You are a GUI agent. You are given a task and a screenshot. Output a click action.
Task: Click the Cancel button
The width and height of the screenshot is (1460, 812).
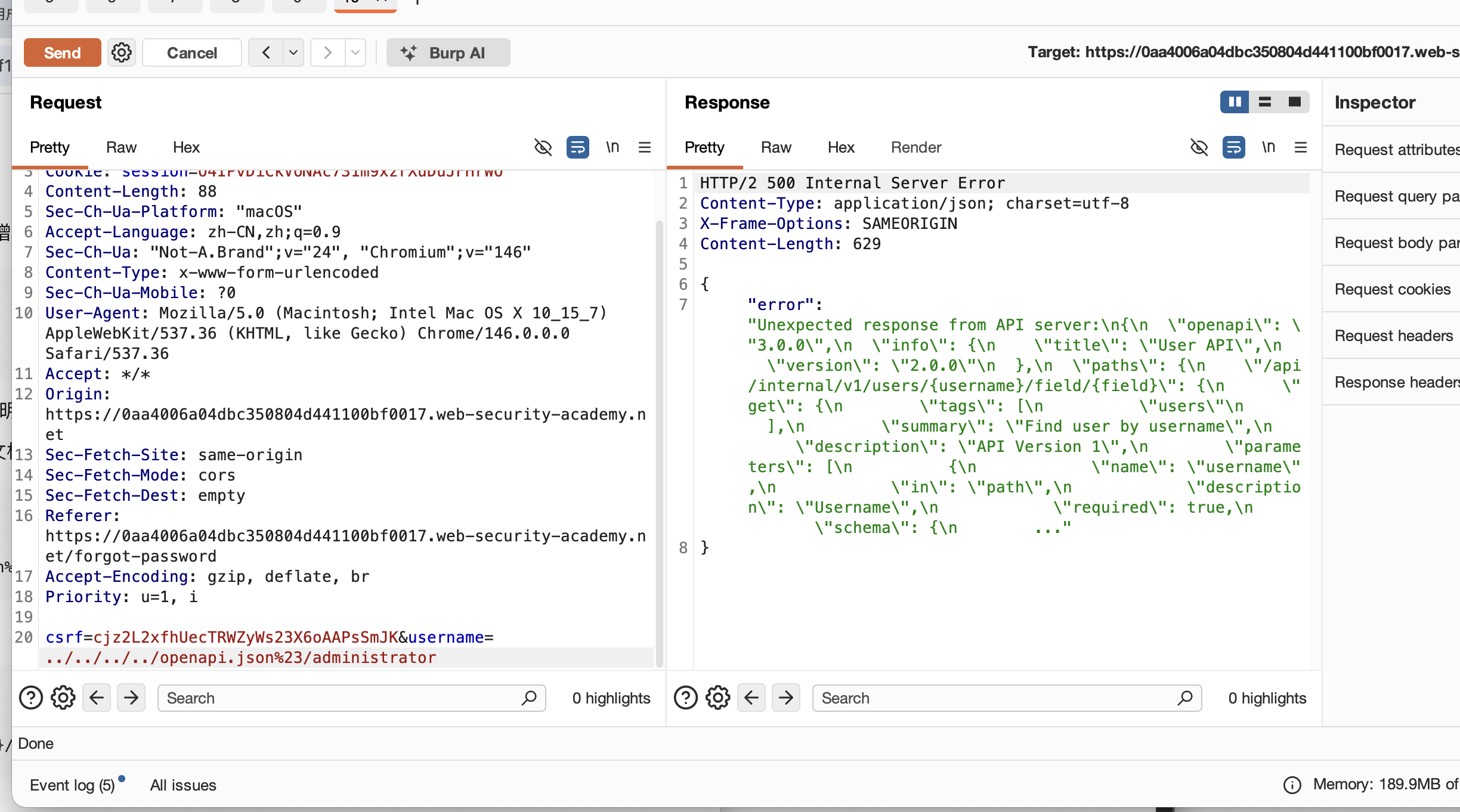192,52
